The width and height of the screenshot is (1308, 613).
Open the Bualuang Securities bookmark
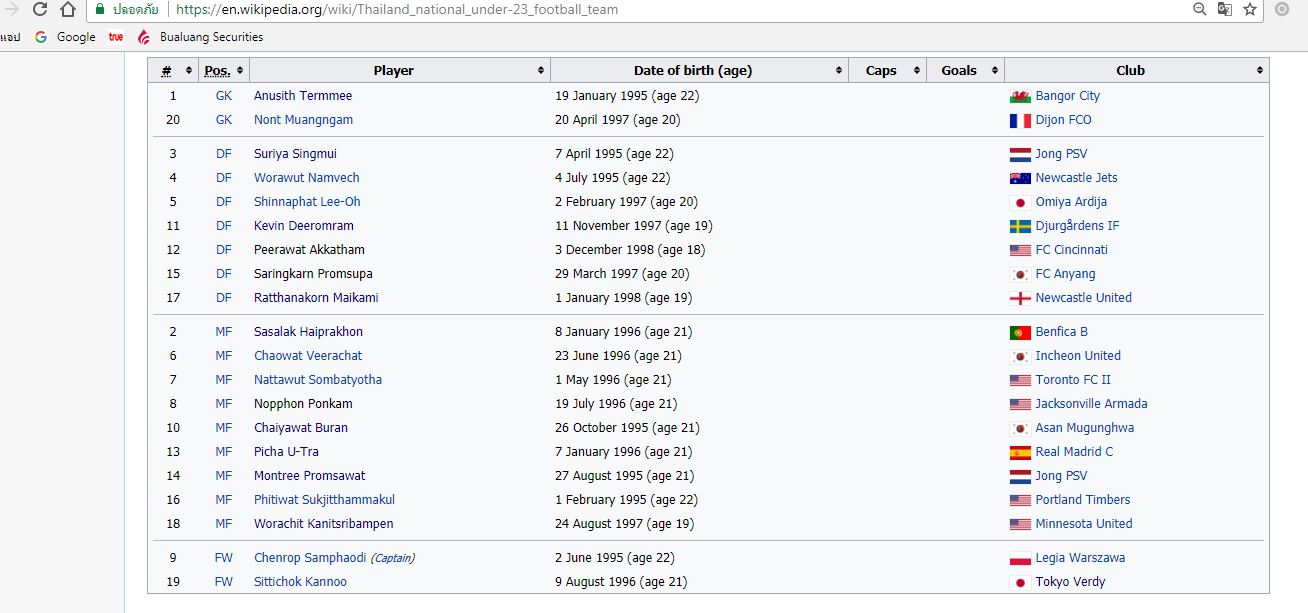point(200,37)
